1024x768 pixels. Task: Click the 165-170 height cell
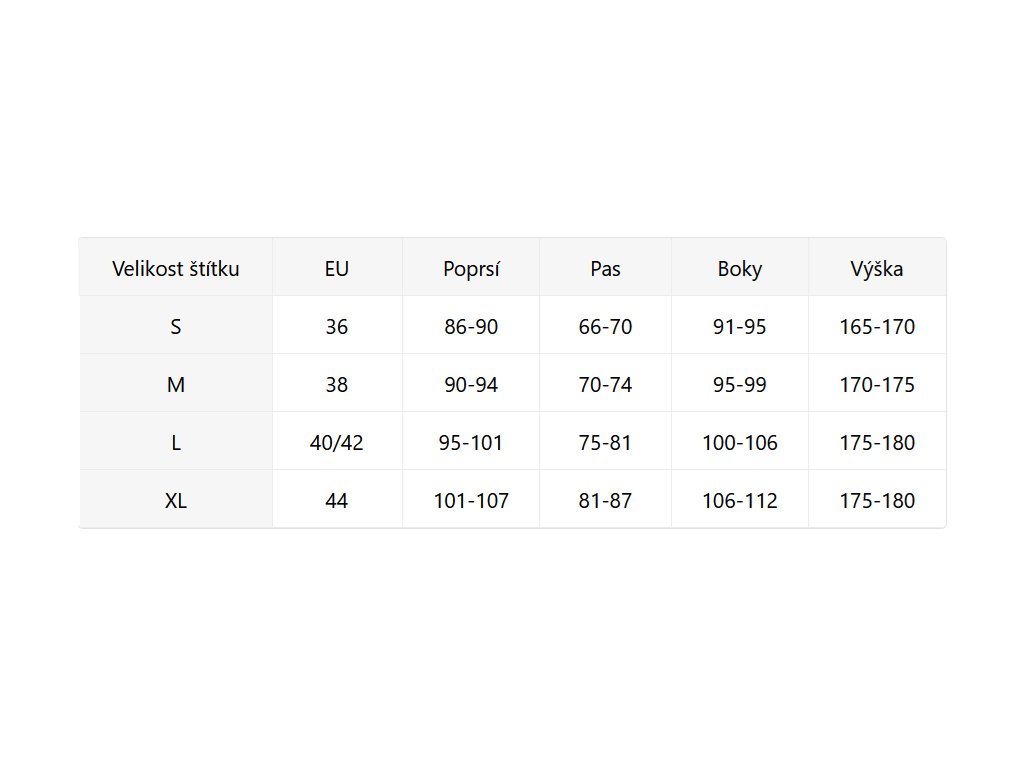[x=877, y=326]
